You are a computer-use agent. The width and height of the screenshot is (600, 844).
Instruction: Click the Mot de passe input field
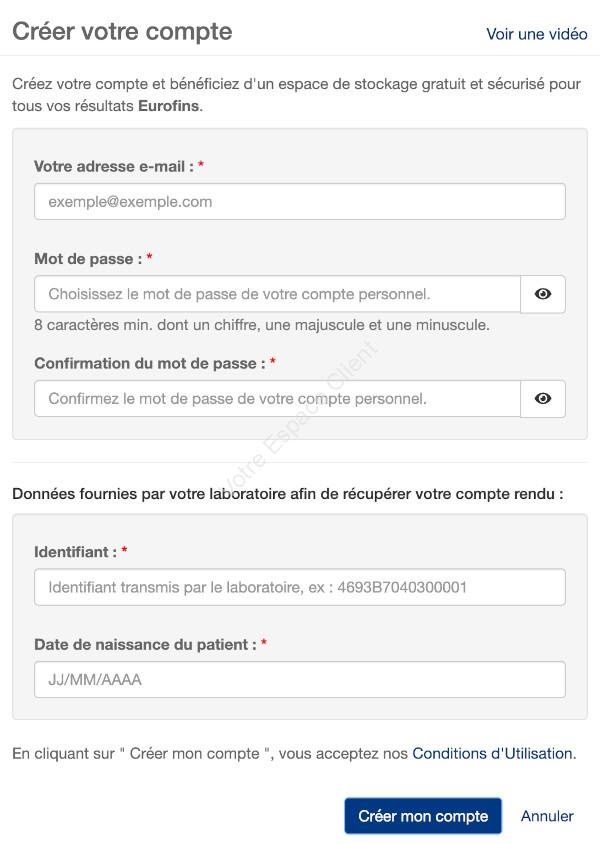(x=278, y=294)
